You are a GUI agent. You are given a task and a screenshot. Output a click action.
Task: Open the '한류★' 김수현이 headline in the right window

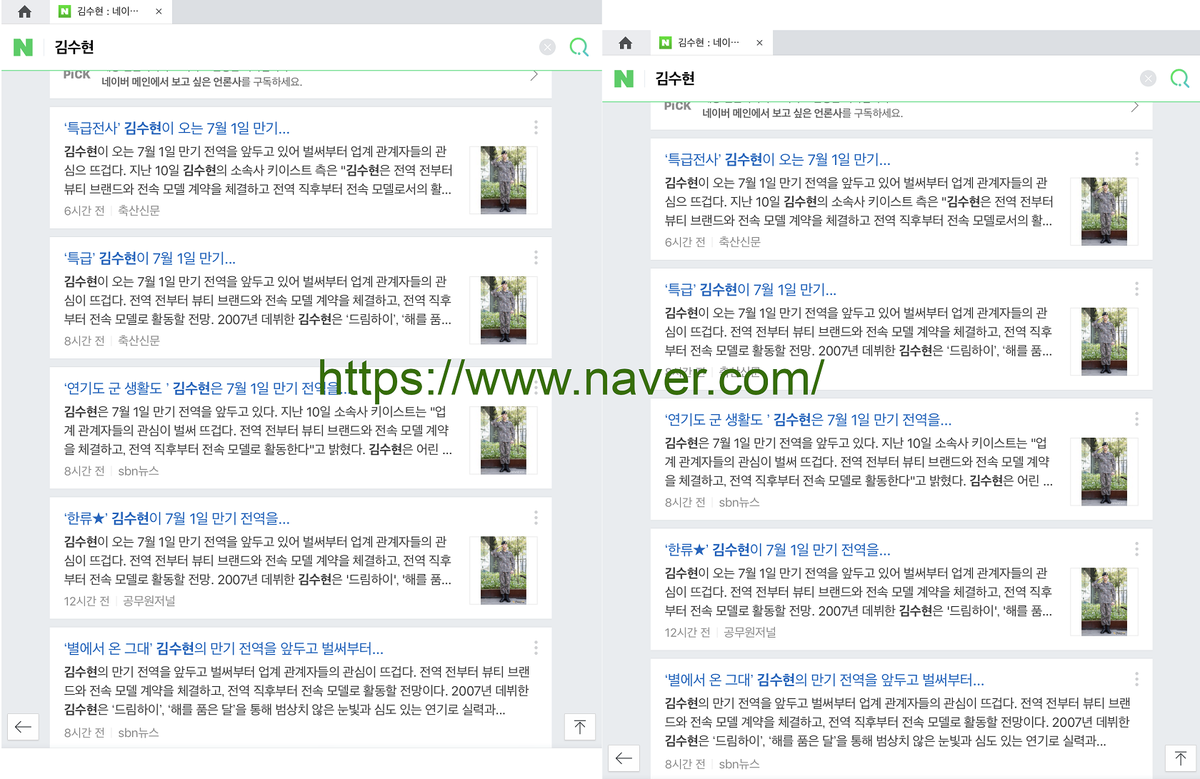click(x=778, y=549)
